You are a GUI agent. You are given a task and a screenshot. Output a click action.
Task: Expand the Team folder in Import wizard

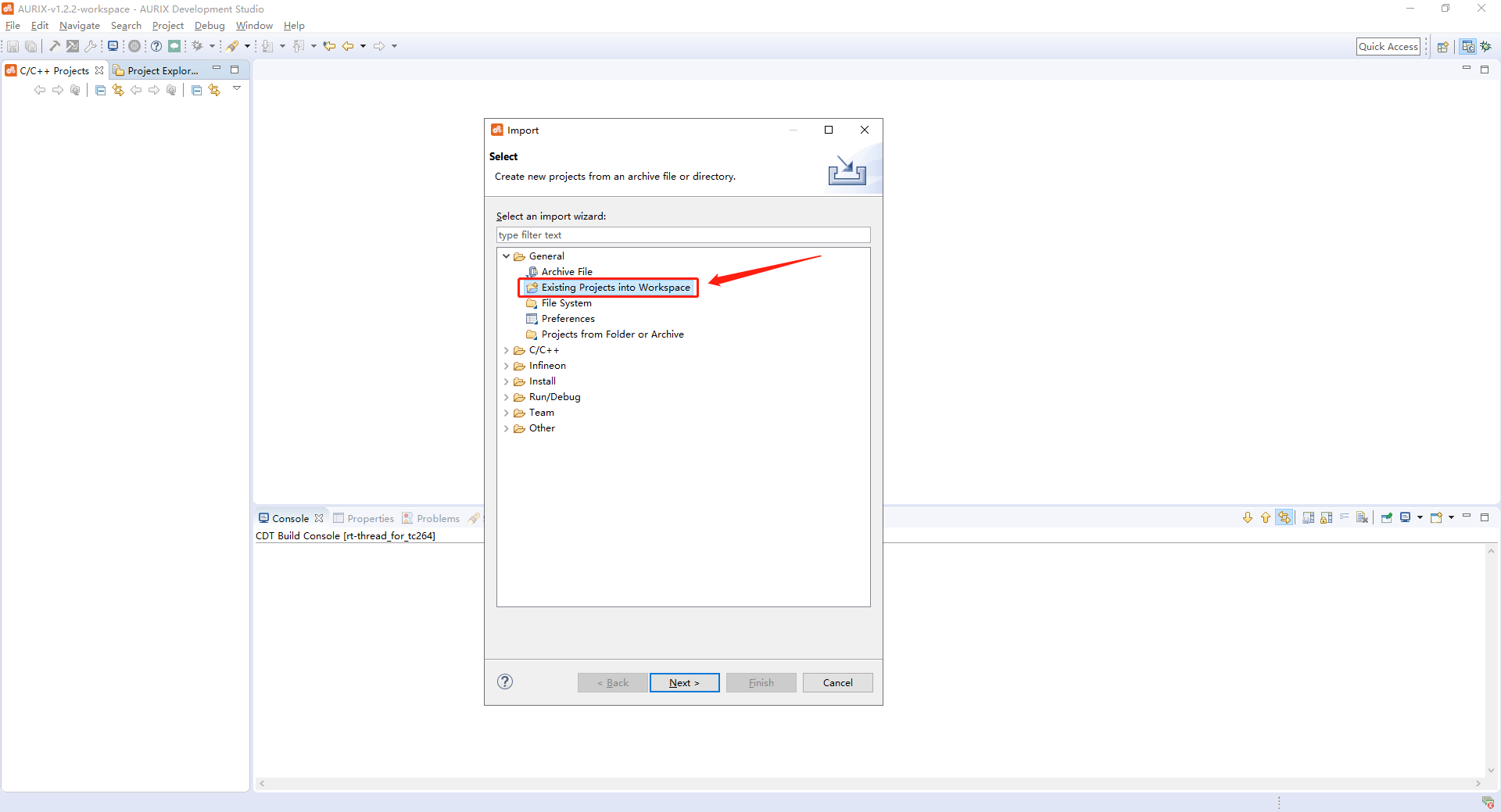pos(507,413)
